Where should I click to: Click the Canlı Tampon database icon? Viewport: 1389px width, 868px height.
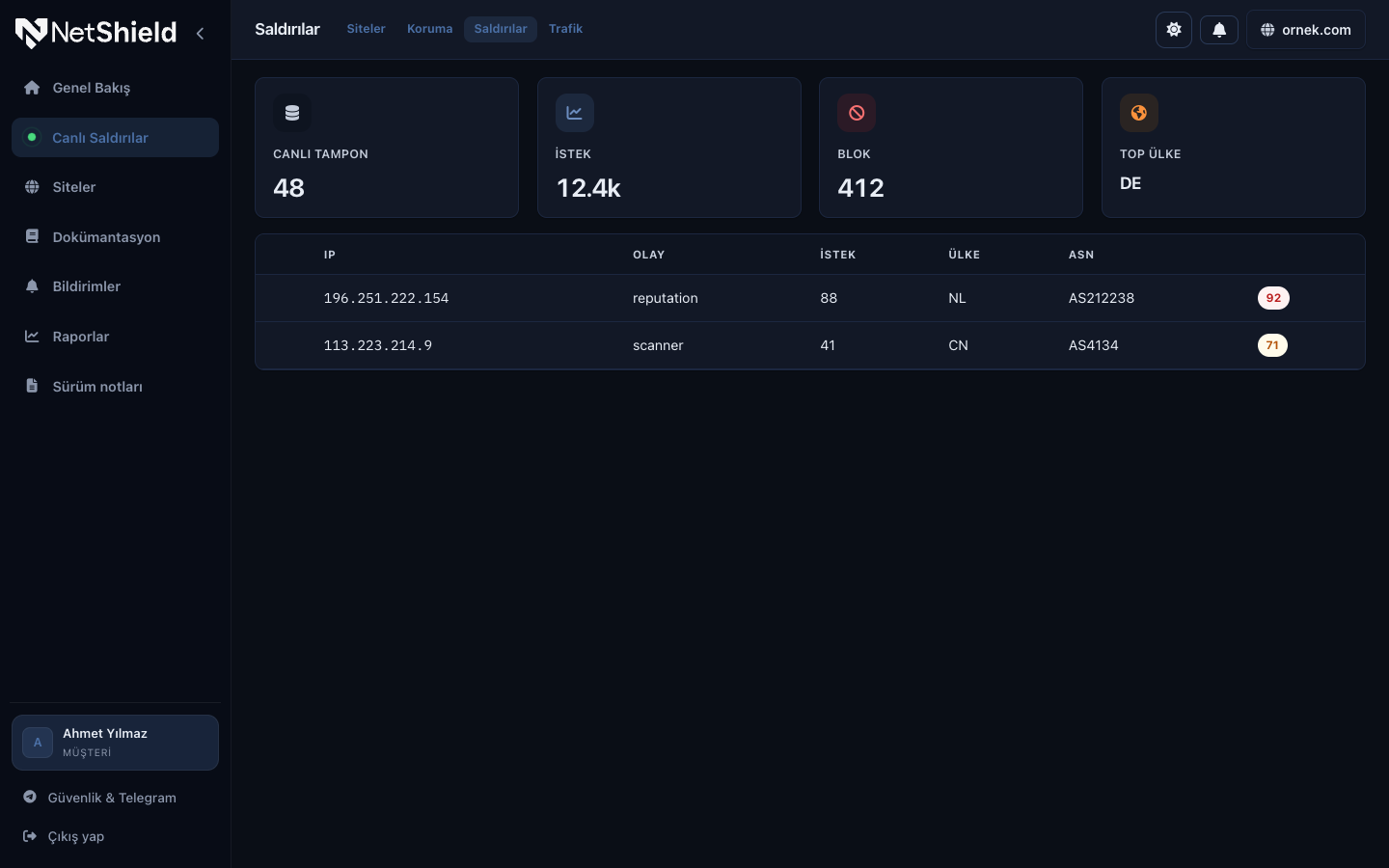[292, 113]
